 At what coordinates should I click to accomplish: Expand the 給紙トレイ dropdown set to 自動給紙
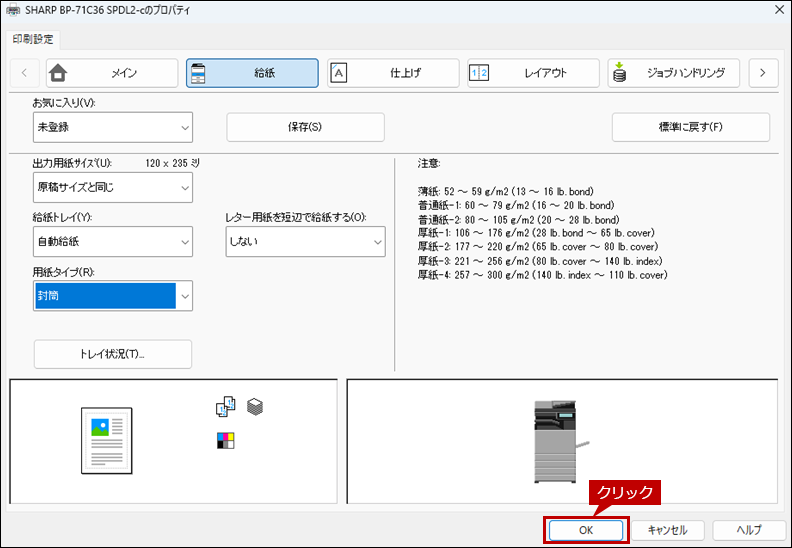112,241
